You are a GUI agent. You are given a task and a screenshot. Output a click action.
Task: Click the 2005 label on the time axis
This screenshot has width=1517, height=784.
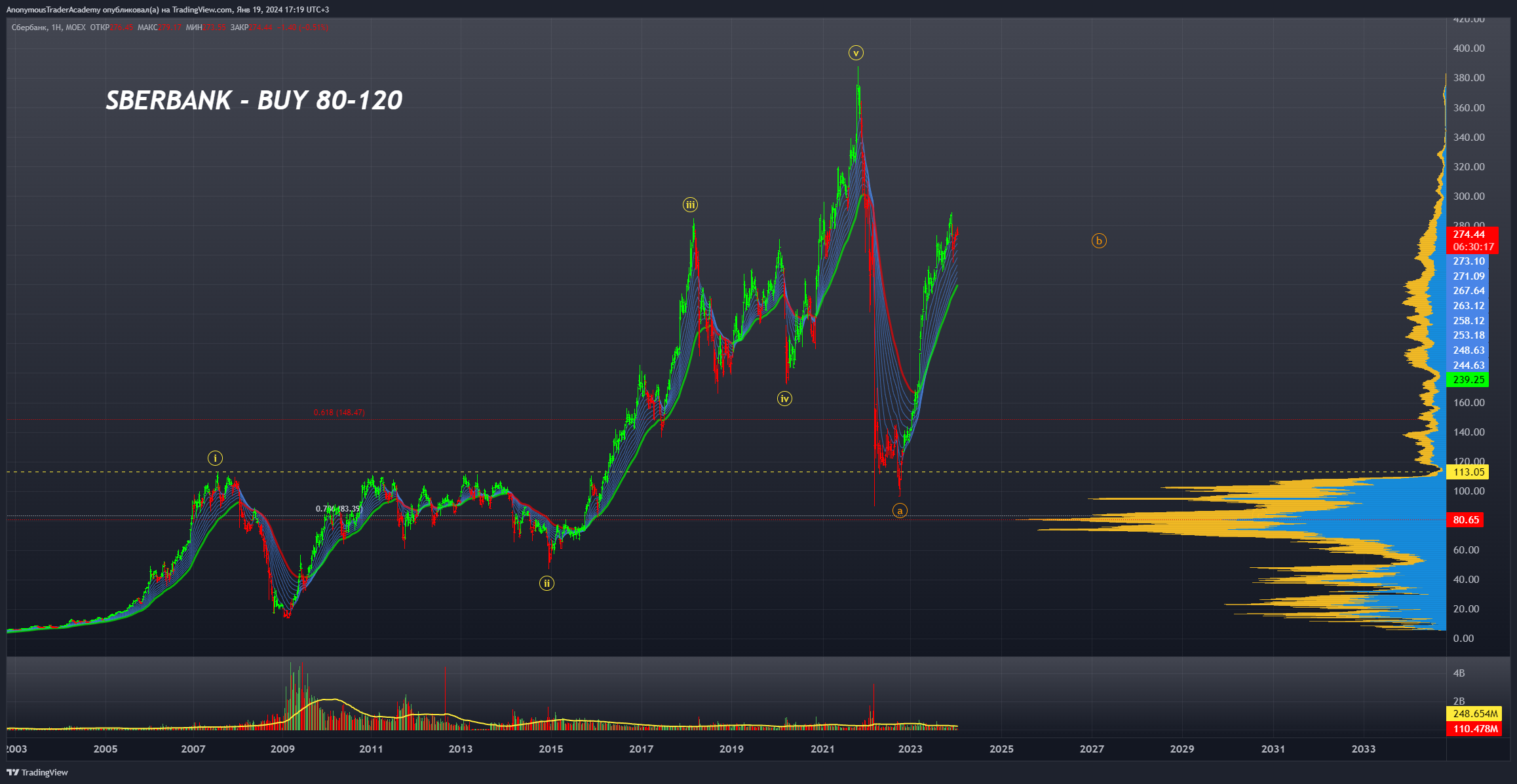pyautogui.click(x=105, y=749)
